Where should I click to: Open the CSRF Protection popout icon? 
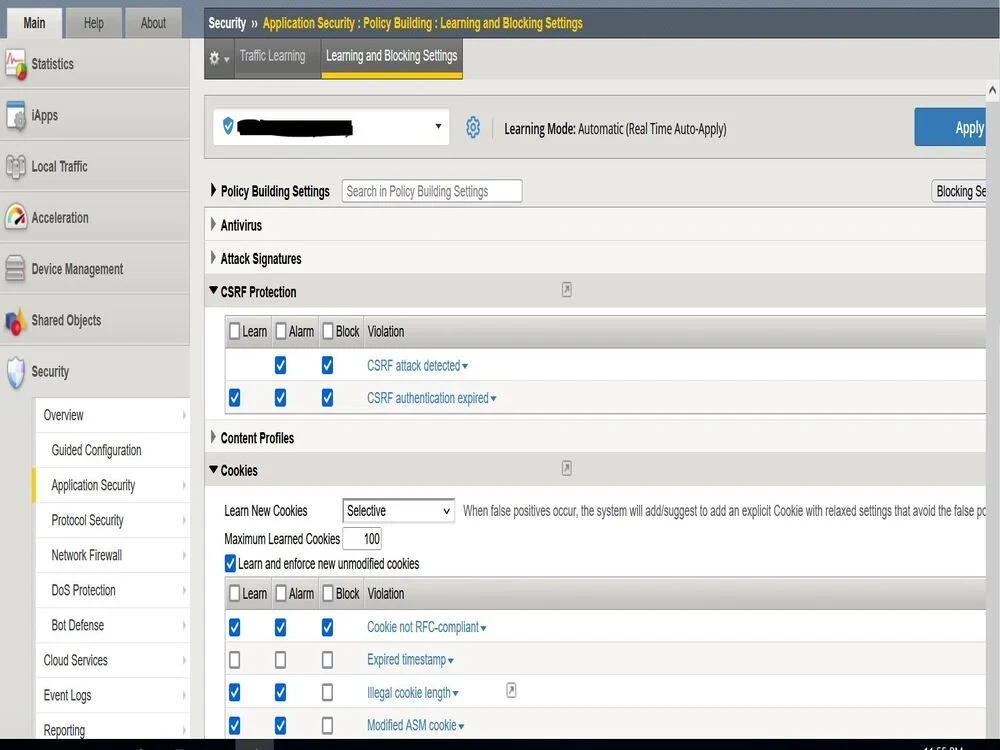point(566,288)
